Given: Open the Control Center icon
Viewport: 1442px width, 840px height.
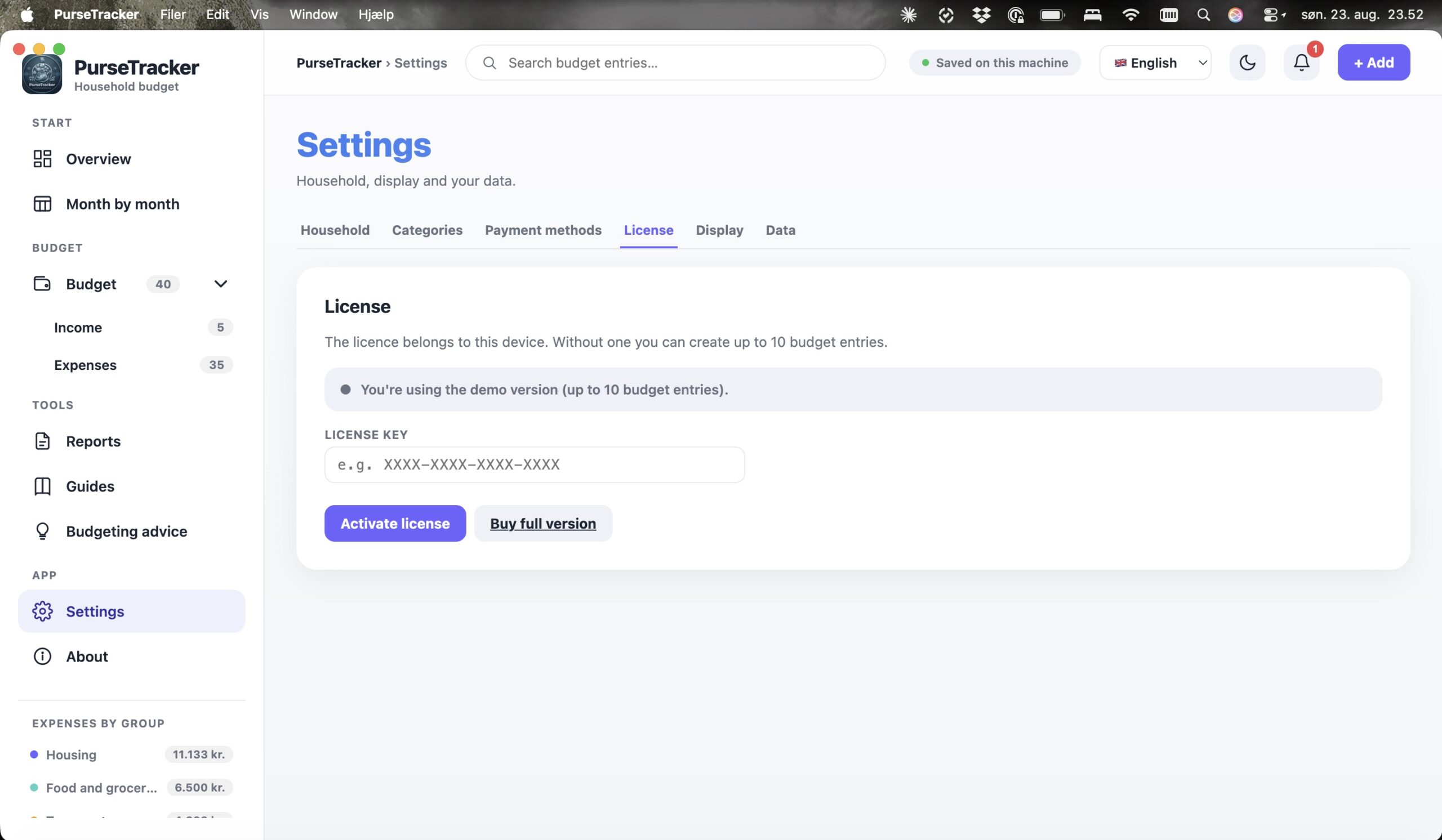Looking at the screenshot, I should 1271,15.
